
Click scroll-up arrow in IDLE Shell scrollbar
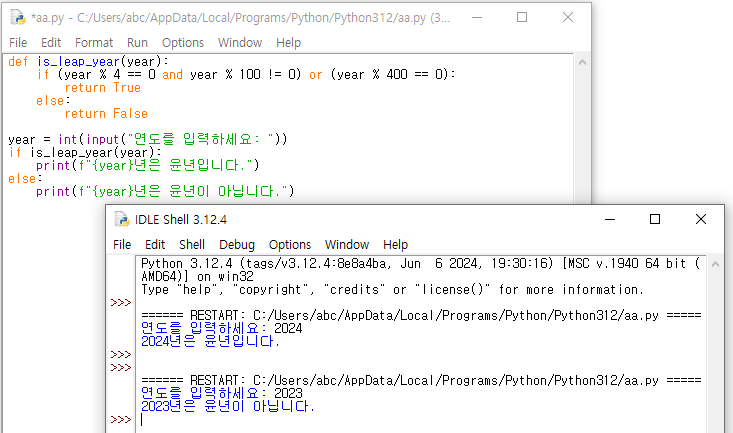point(715,264)
